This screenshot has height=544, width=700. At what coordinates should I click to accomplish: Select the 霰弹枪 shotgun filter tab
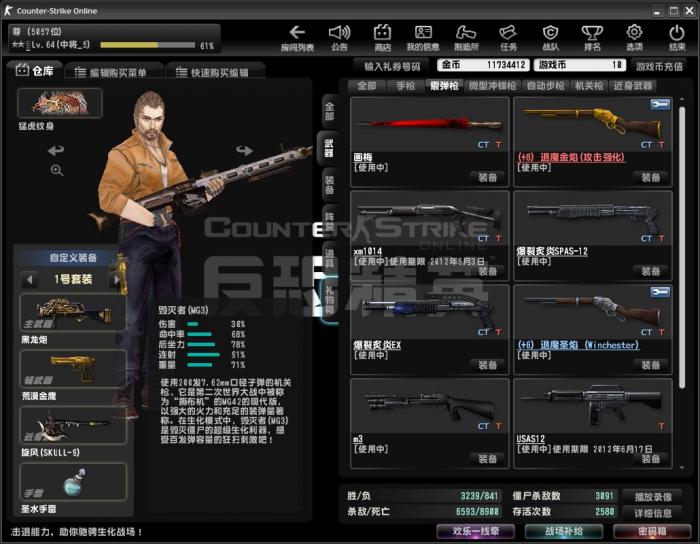point(444,86)
